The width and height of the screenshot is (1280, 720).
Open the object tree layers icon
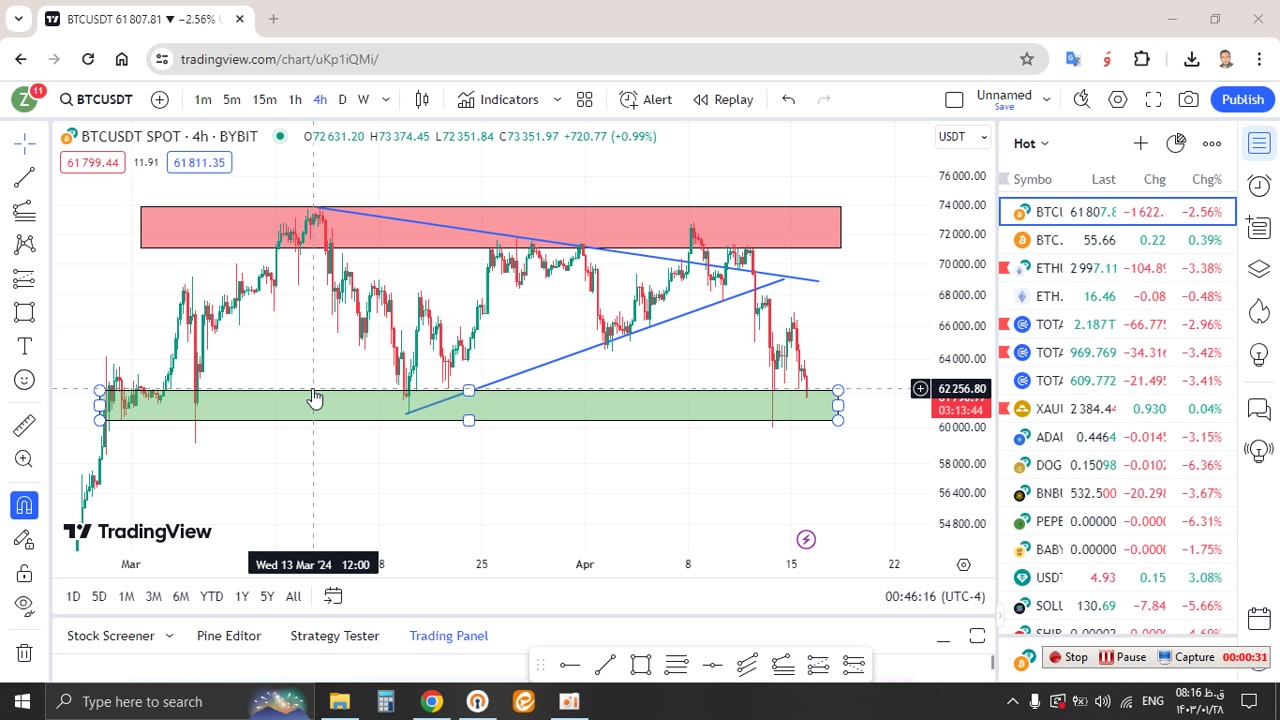click(1259, 269)
